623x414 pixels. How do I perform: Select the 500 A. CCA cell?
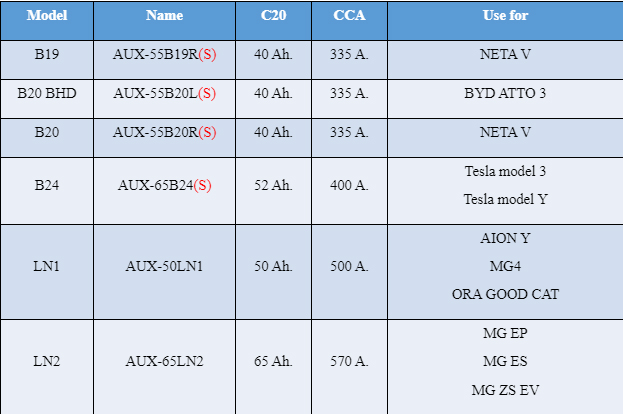coord(349,272)
